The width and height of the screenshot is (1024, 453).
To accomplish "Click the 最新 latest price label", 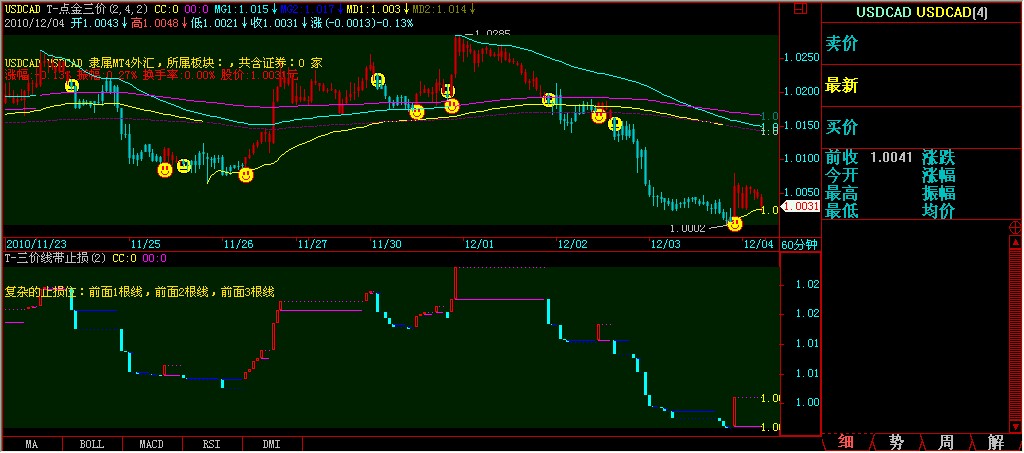I will [x=842, y=86].
